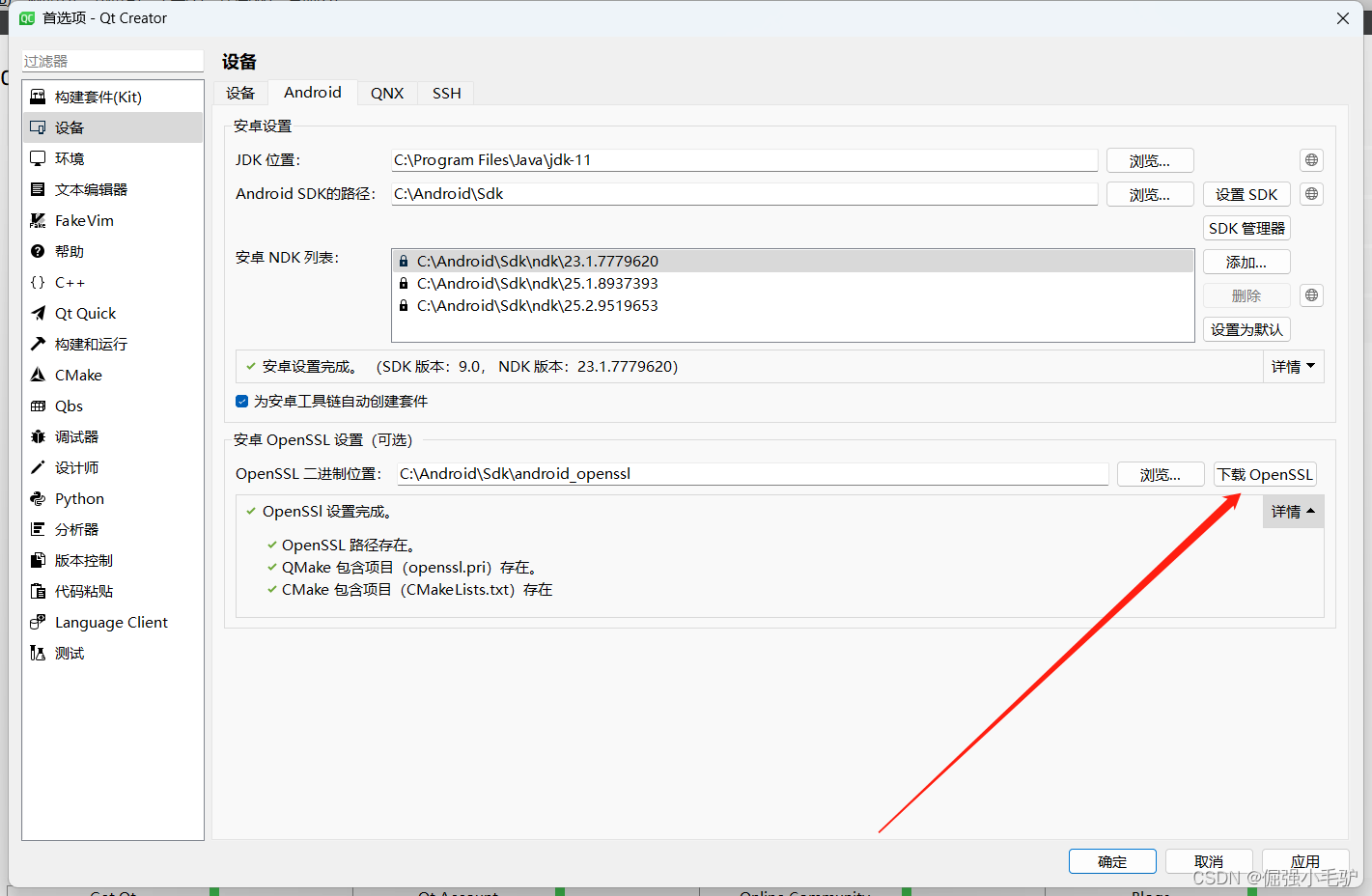Screen dimensions: 1372x896
Task: Click the 过滤器 filter field
Action: [x=112, y=61]
